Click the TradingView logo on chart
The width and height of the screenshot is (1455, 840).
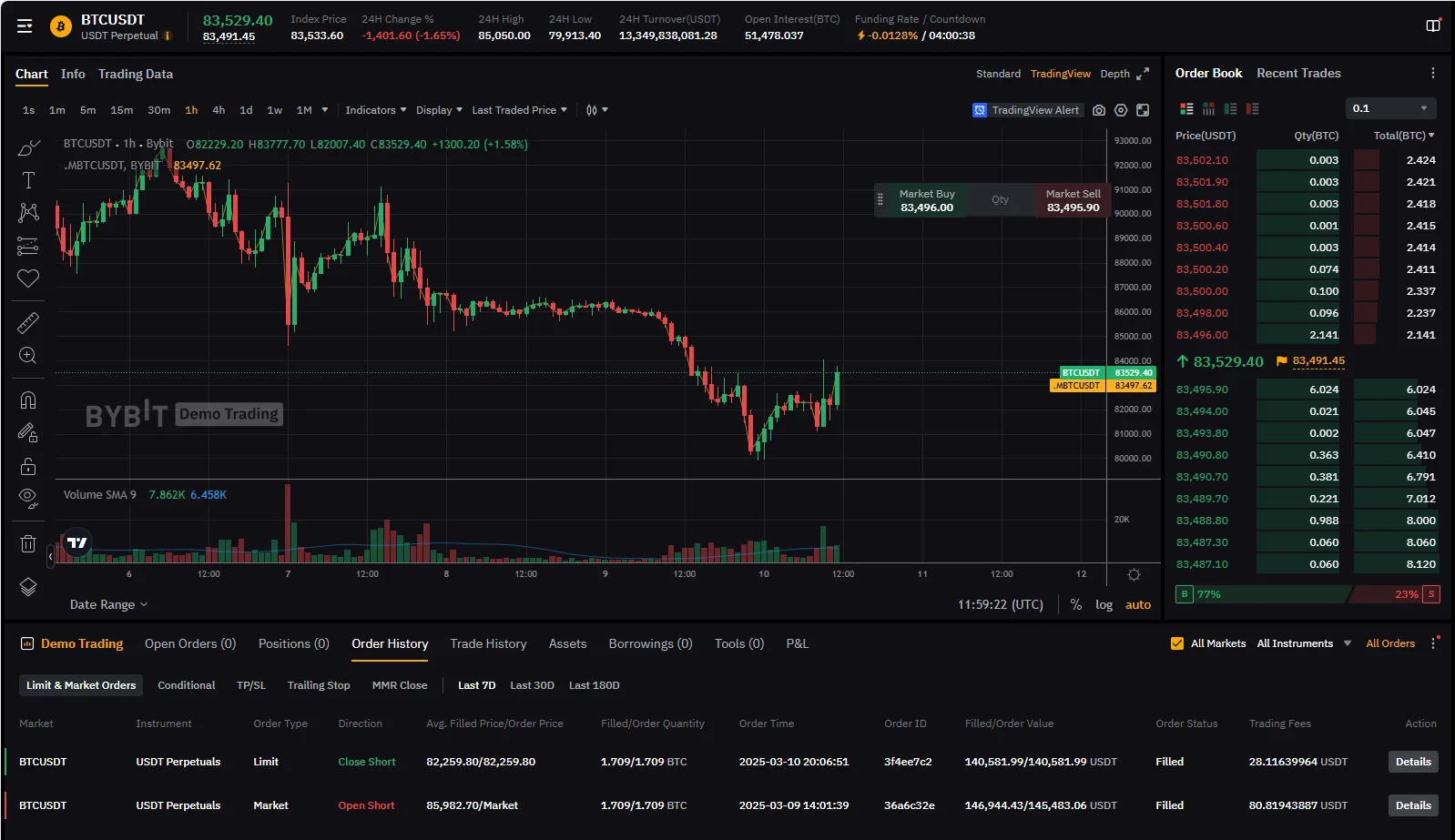pos(77,543)
